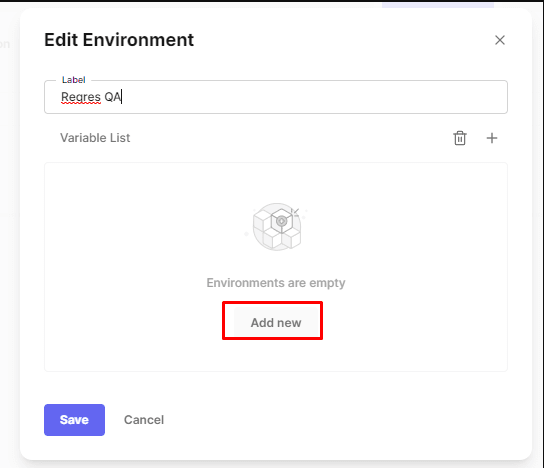This screenshot has width=544, height=468.
Task: Close the Edit Environment dialog
Action: (x=500, y=40)
